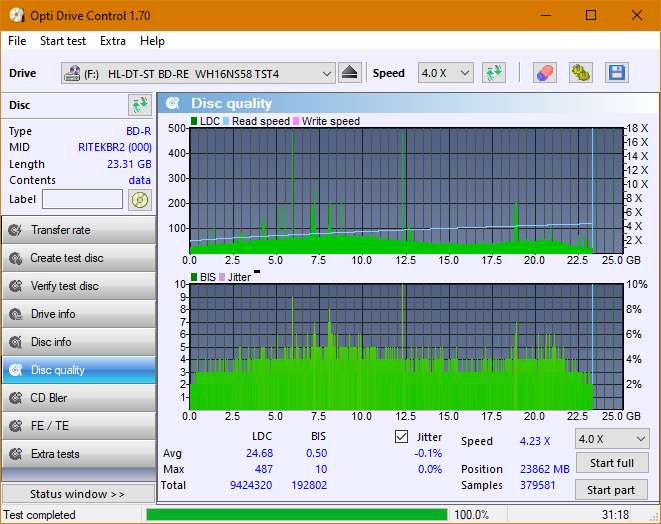Click the BIS avg 0.50 value

(317, 453)
